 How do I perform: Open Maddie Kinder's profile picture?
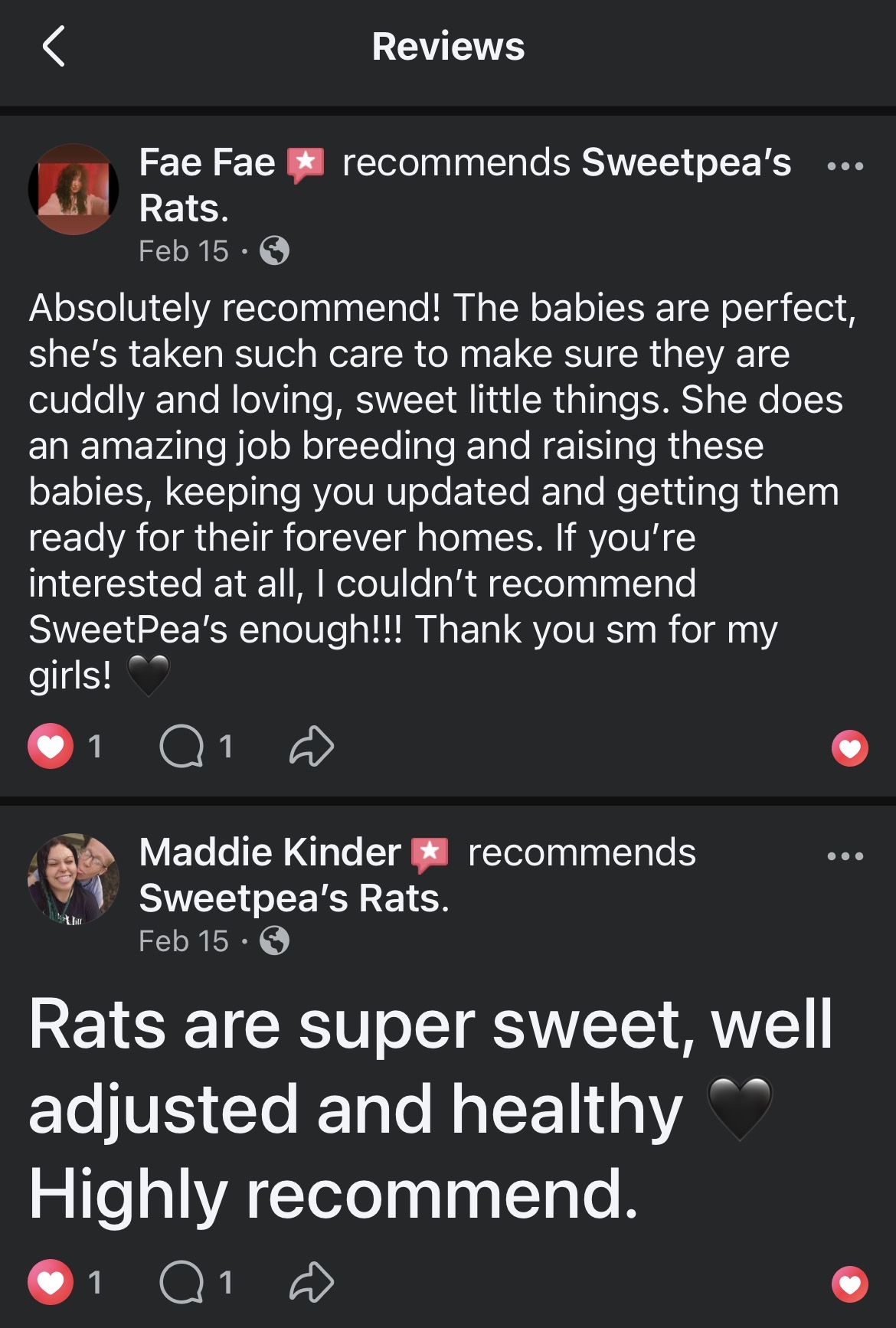pos(74,878)
